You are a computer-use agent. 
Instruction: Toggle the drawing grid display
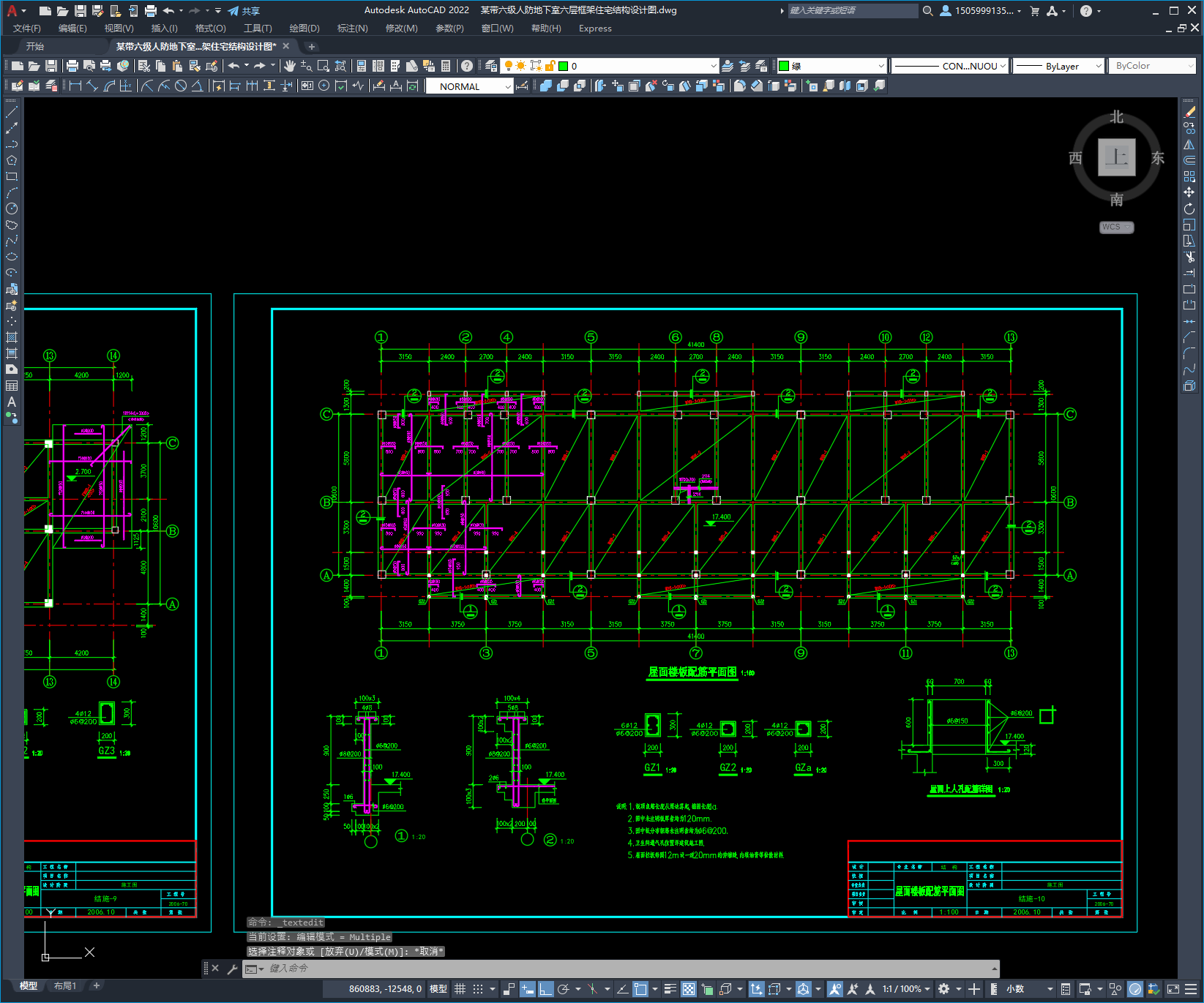click(460, 989)
